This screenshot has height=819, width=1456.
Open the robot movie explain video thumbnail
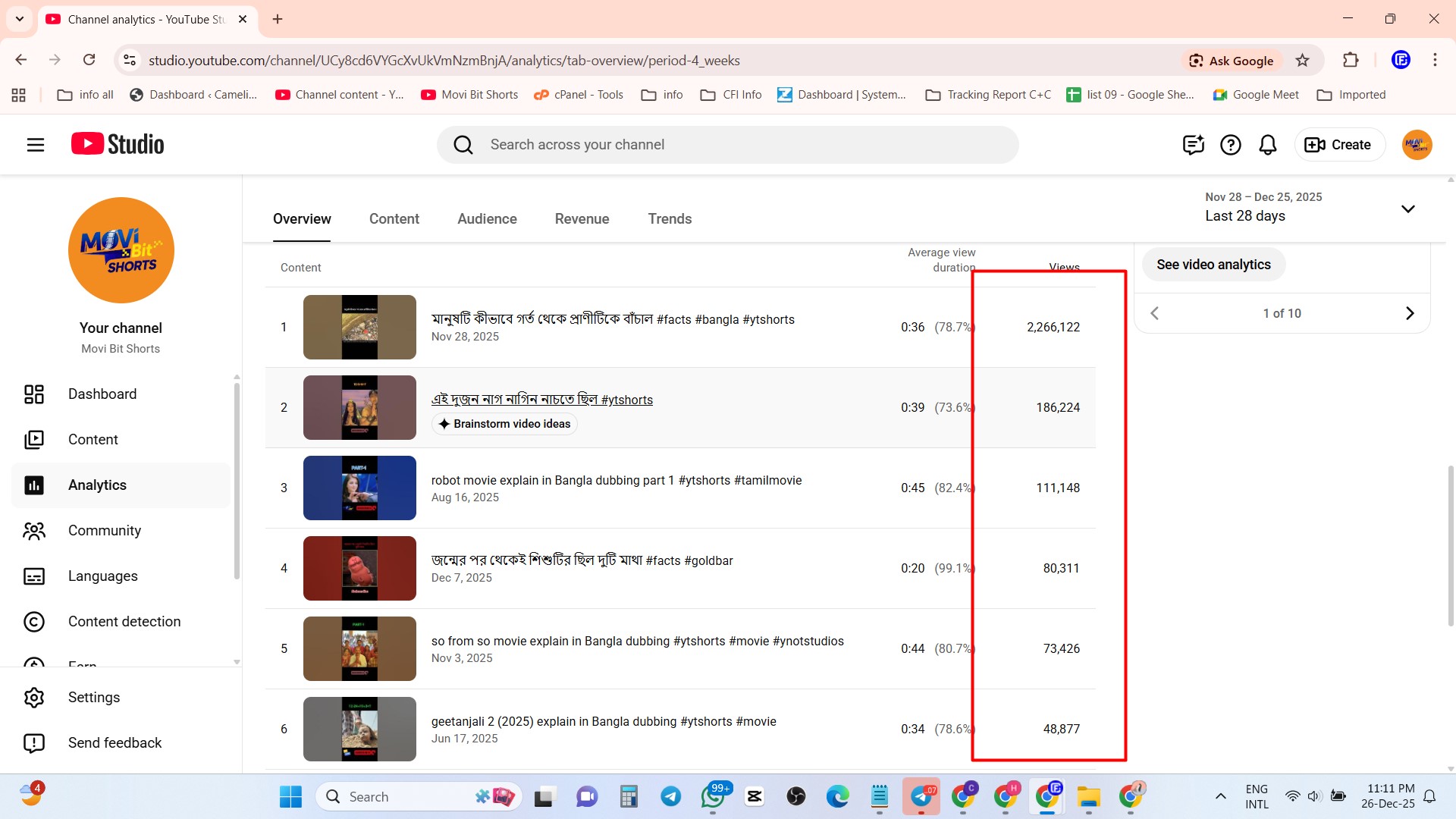coord(359,488)
